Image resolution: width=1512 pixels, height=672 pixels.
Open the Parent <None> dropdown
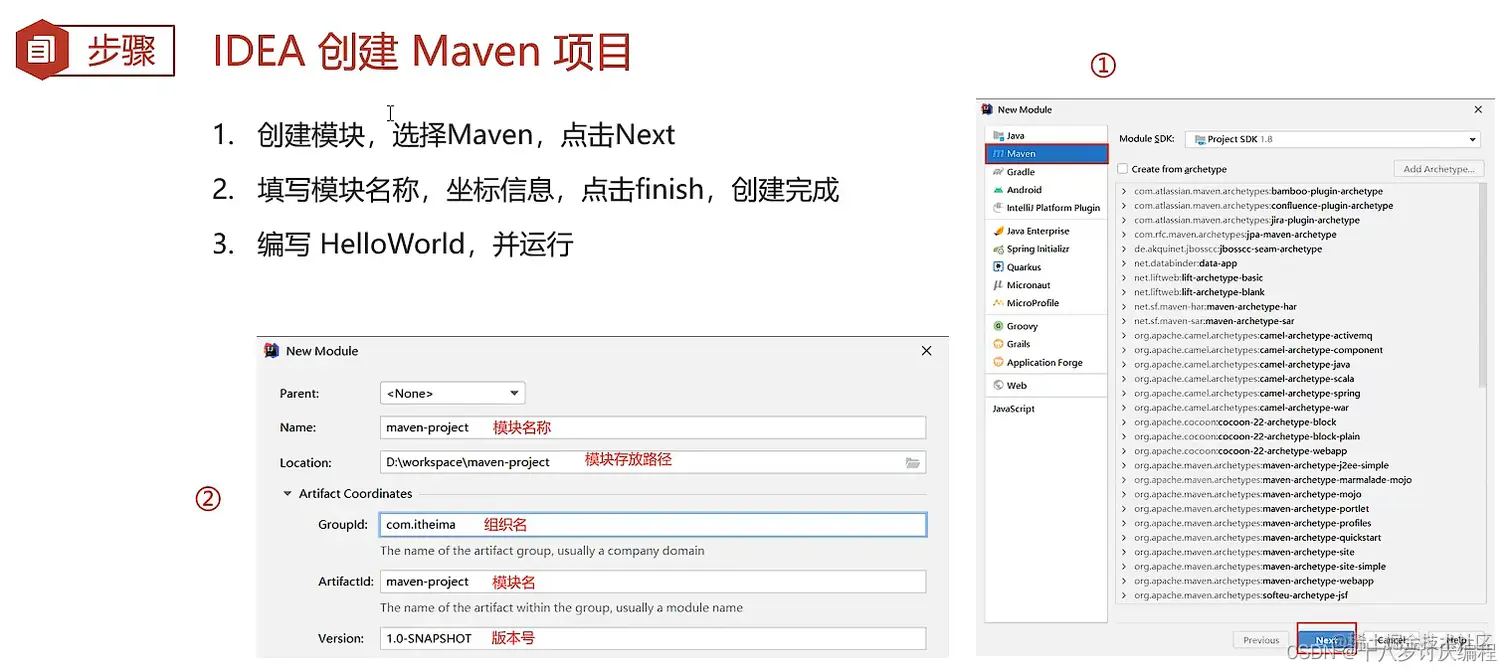[452, 393]
